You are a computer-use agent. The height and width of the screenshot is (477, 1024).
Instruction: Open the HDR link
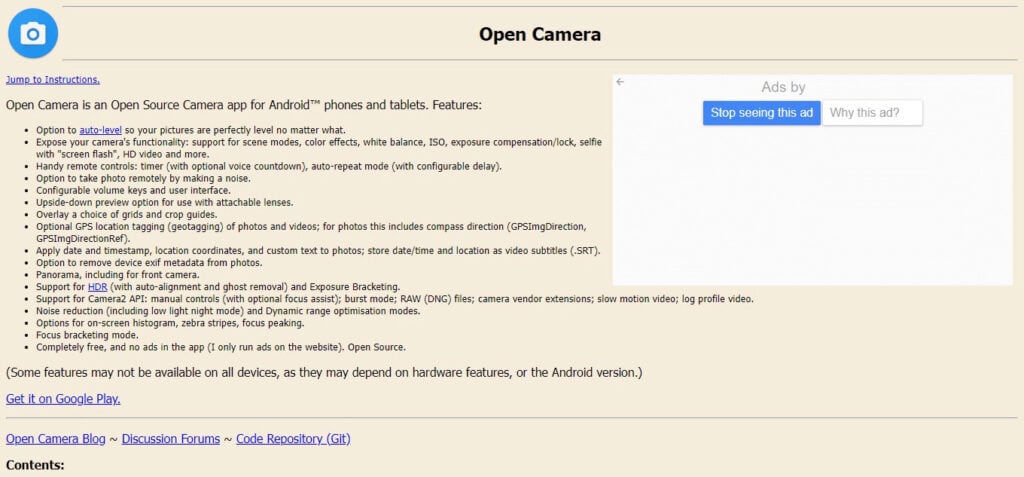pos(97,286)
